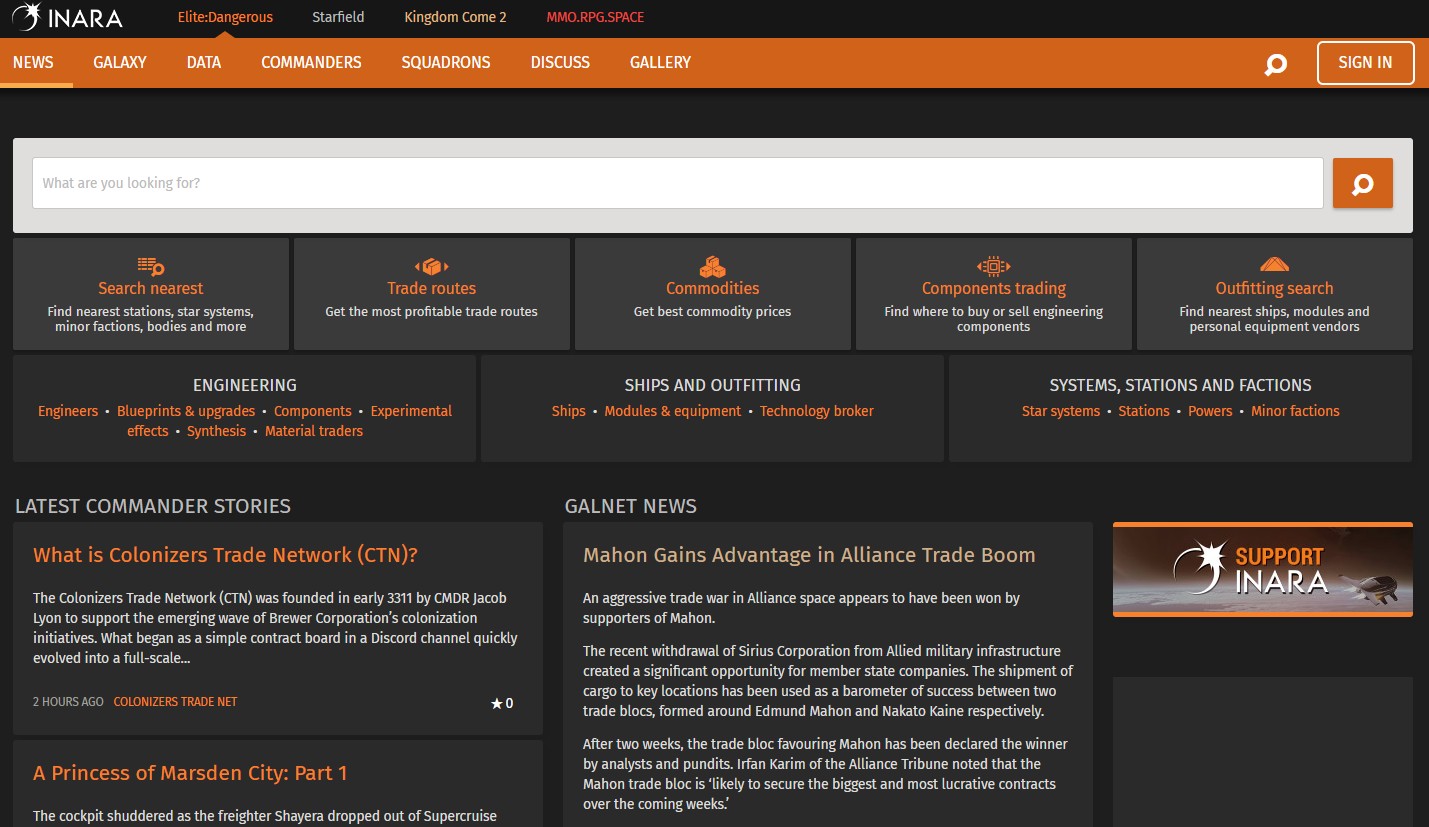Submit search with the orange magnifier button
Image resolution: width=1429 pixels, height=827 pixels.
1362,183
